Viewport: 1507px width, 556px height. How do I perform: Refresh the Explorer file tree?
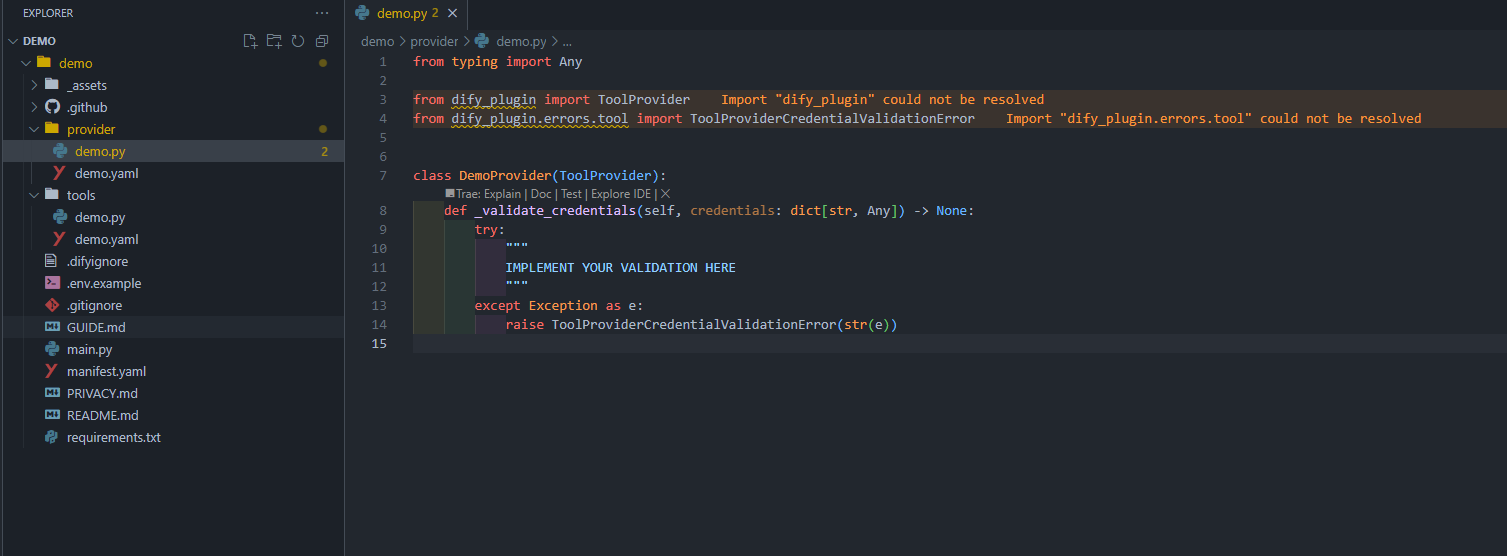click(x=298, y=41)
